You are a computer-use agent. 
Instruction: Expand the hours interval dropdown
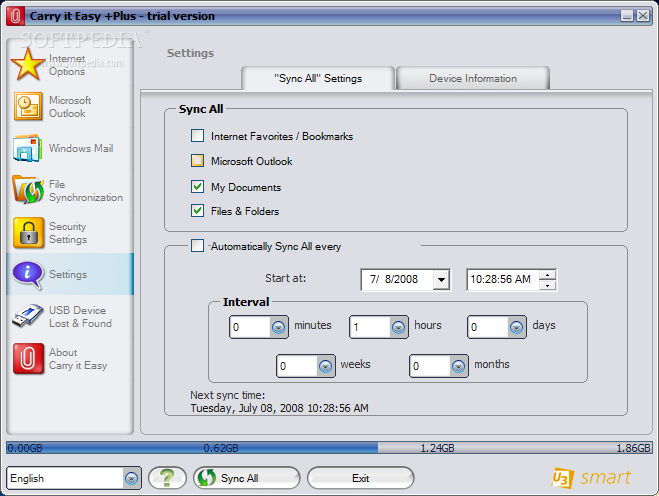tap(398, 327)
